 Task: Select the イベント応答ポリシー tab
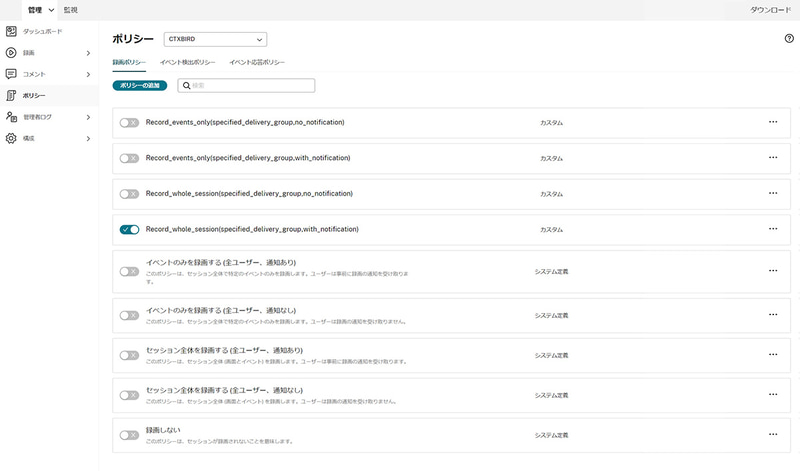(257, 62)
